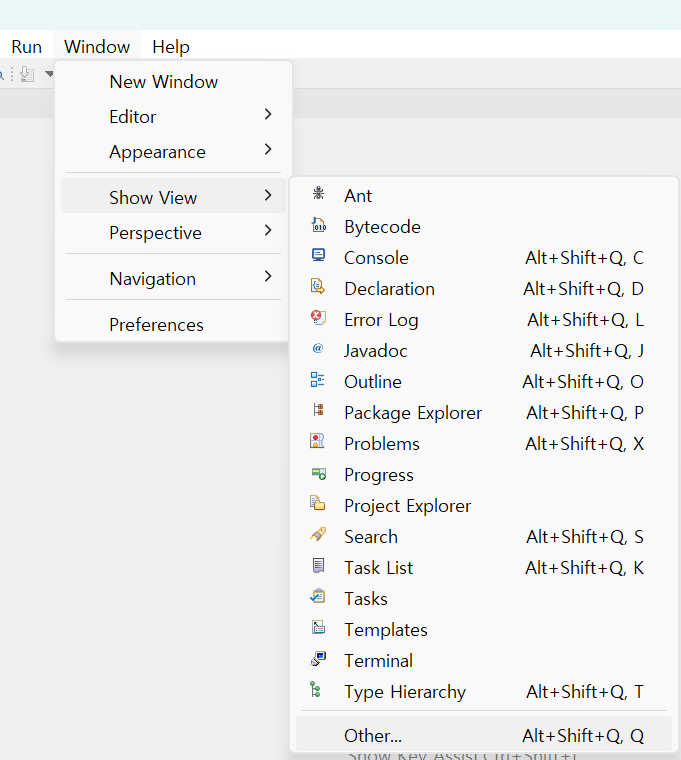This screenshot has width=681, height=760.
Task: Click the Type Hierarchy icon
Action: point(315,689)
